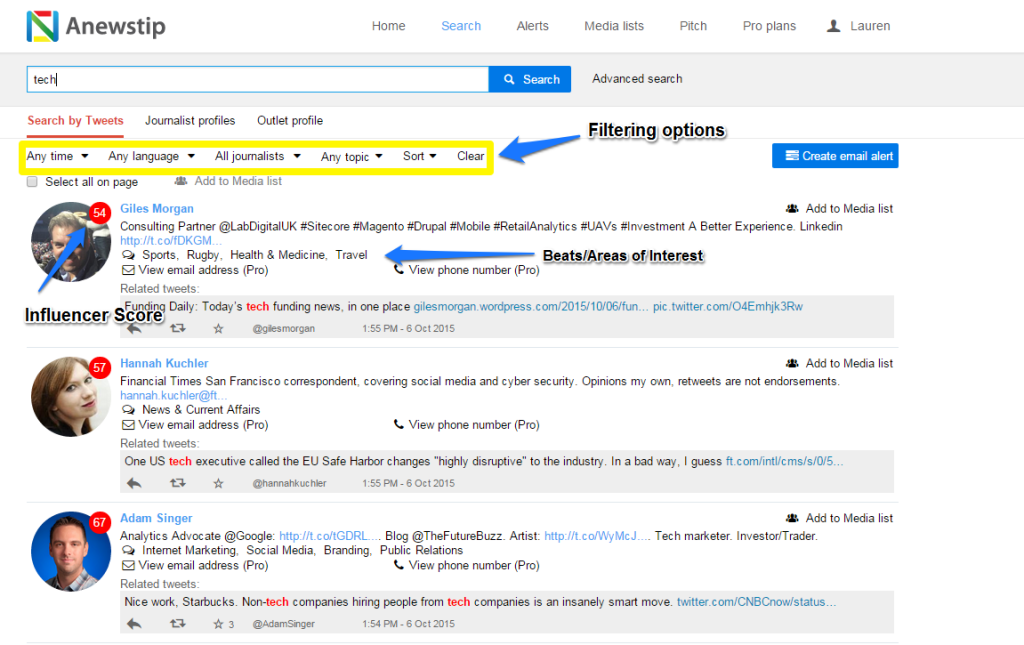Open the Any time filter dropdown
Viewport: 1024px width, 645px height.
point(57,156)
